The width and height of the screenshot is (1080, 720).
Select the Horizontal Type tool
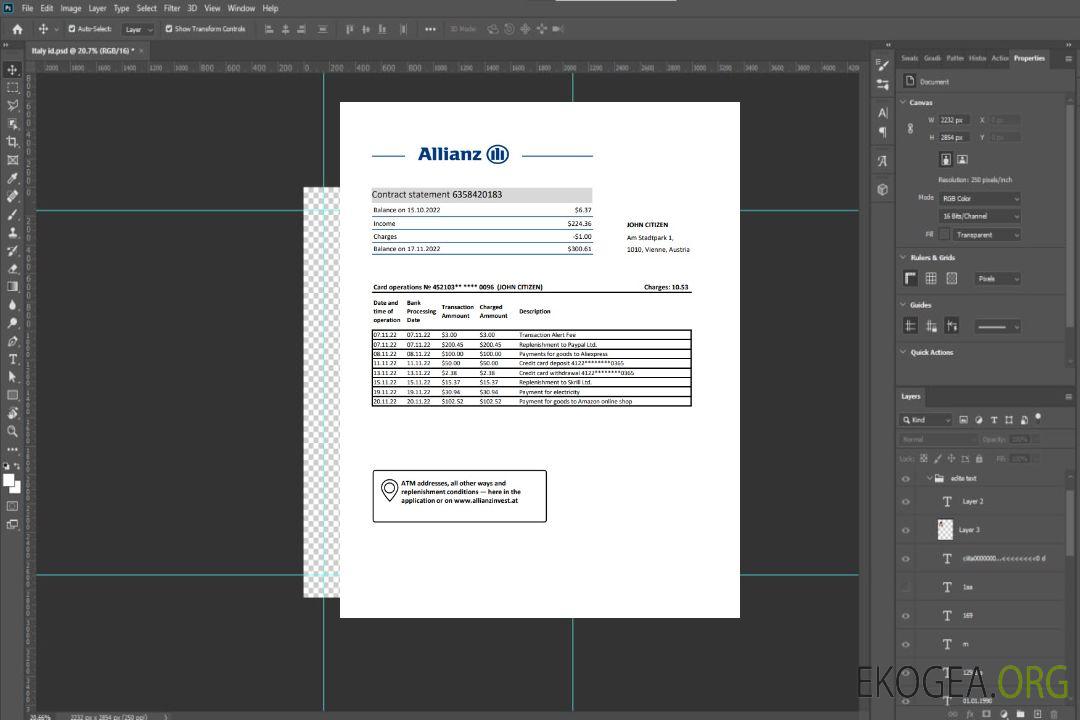[12, 359]
